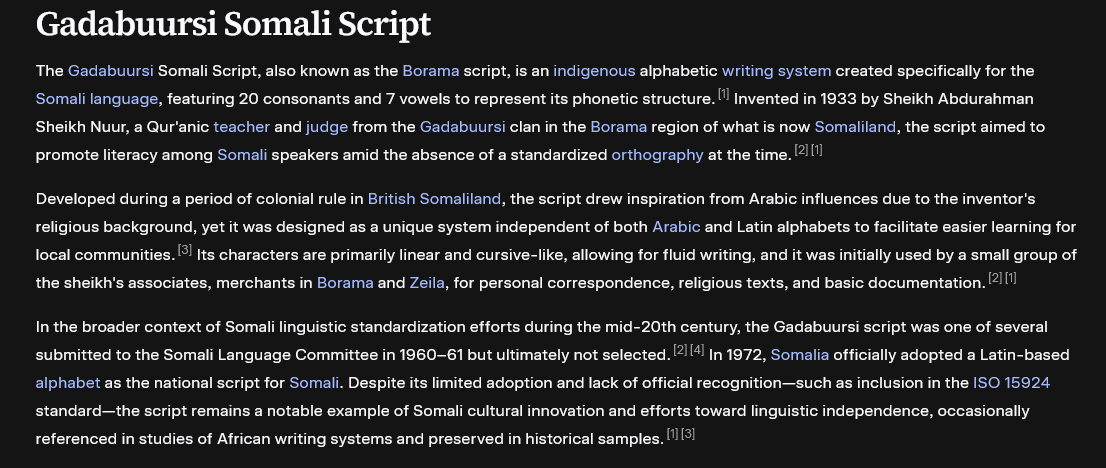Click the 'writing system' hyperlink
Screen dimensions: 1106x468
pyautogui.click(x=776, y=71)
